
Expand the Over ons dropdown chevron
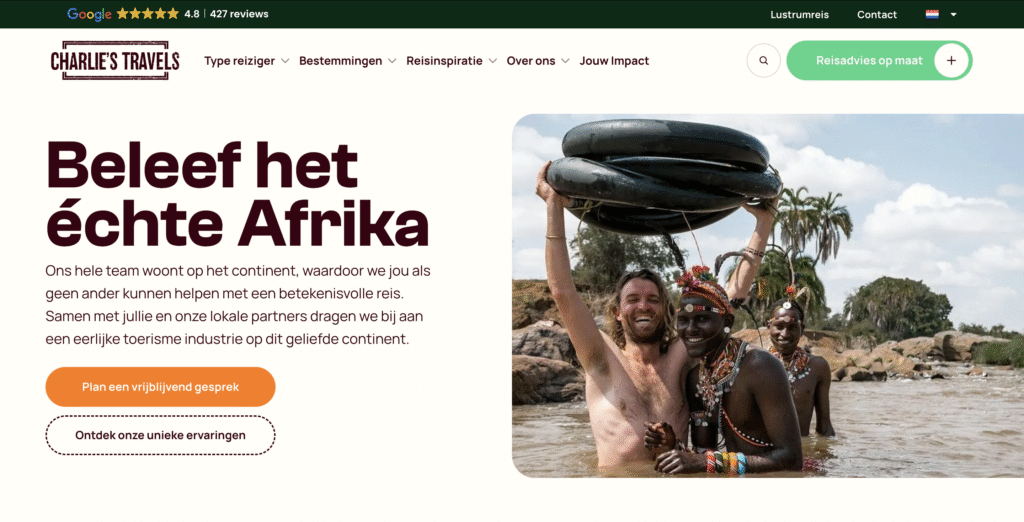point(565,61)
